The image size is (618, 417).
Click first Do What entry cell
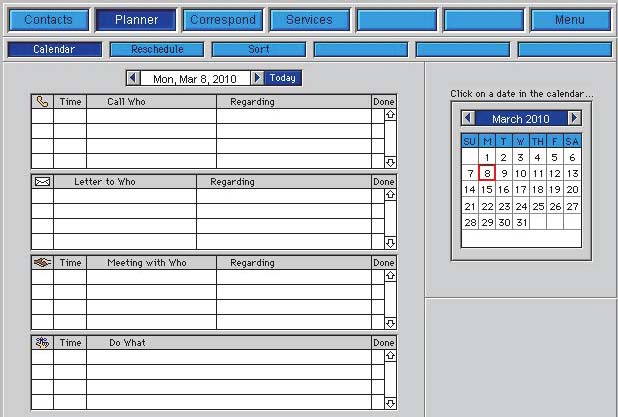pyautogui.click(x=229, y=357)
